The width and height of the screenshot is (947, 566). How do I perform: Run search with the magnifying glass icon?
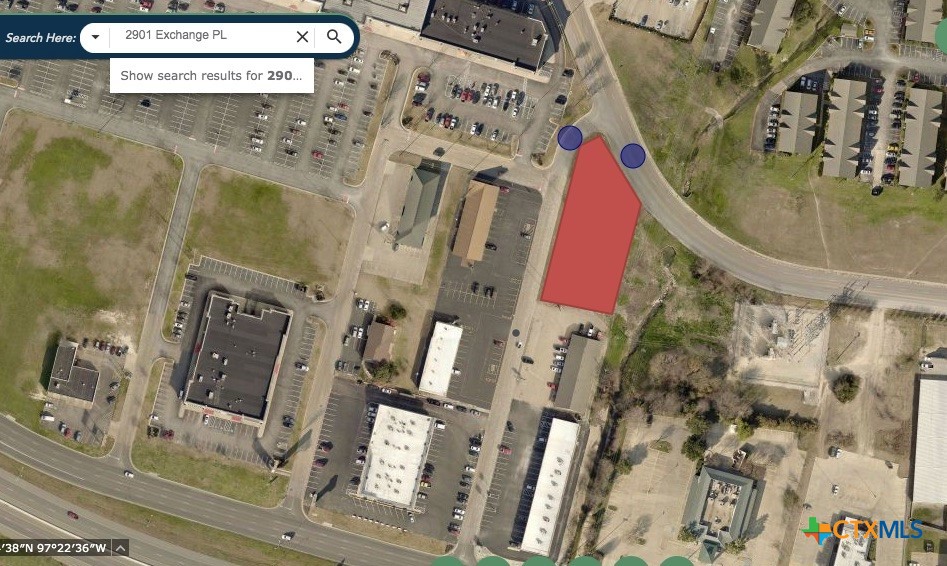[x=334, y=37]
